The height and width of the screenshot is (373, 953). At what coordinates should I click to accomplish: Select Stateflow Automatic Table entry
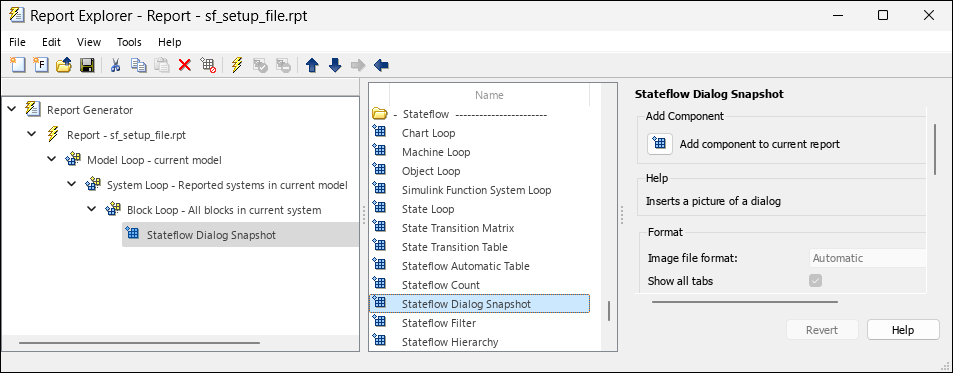[466, 265]
